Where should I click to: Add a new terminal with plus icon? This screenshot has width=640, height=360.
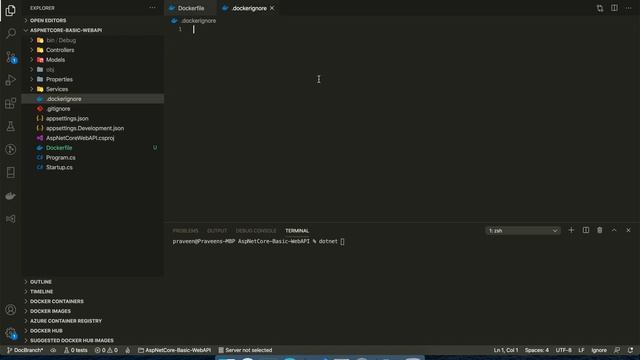(x=571, y=230)
